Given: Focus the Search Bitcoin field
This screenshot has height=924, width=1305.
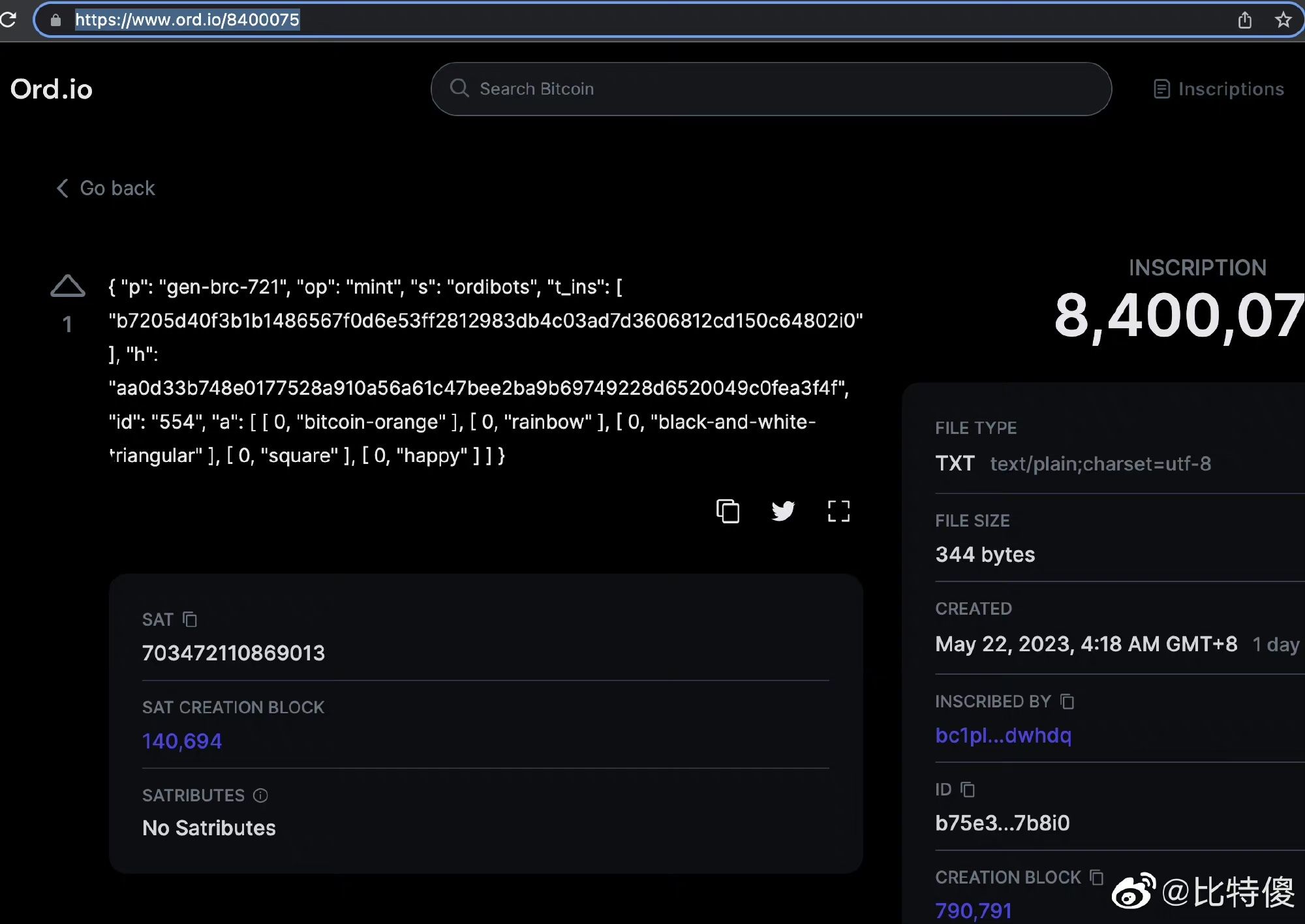Looking at the screenshot, I should click(x=771, y=89).
